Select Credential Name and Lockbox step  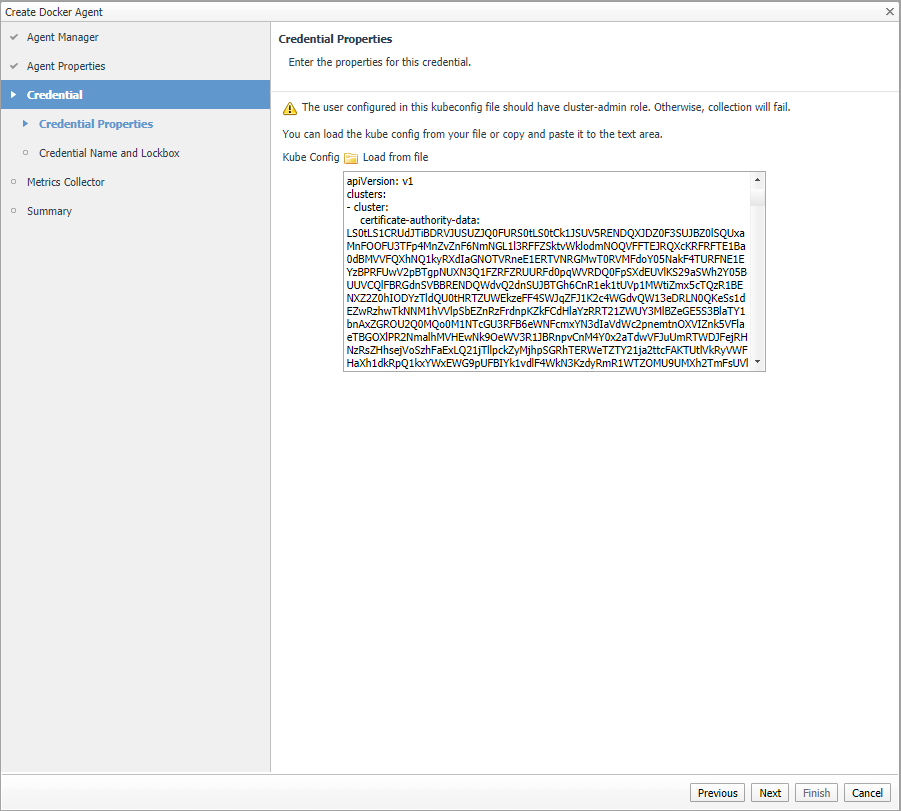109,153
